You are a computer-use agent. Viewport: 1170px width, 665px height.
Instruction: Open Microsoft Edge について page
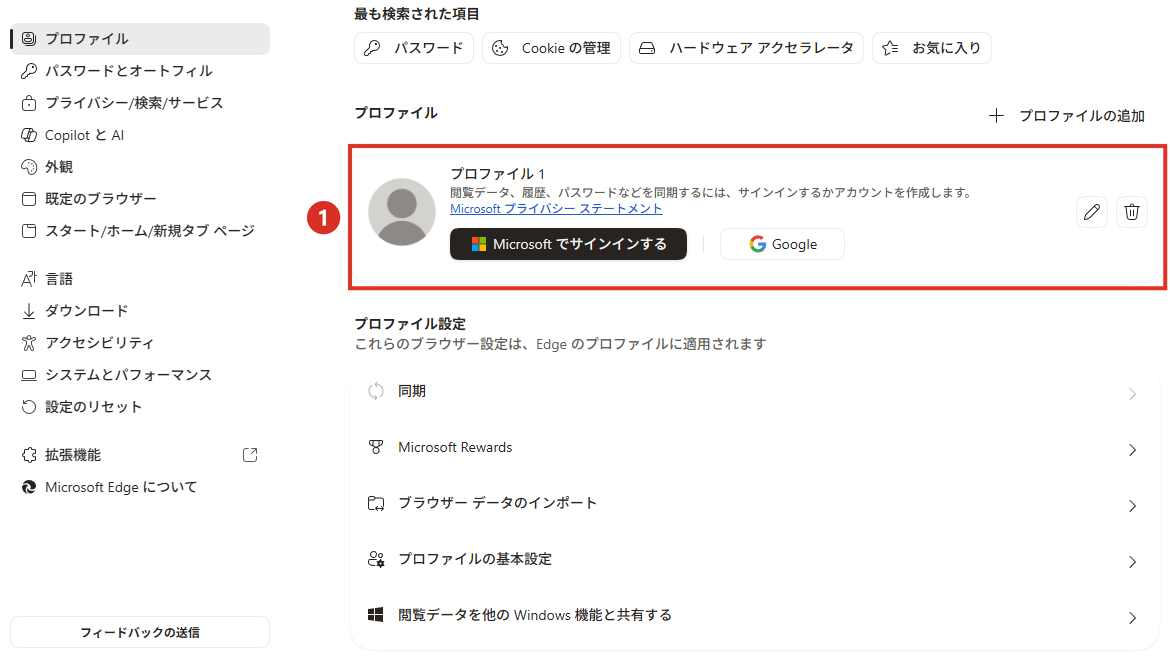[x=140, y=487]
